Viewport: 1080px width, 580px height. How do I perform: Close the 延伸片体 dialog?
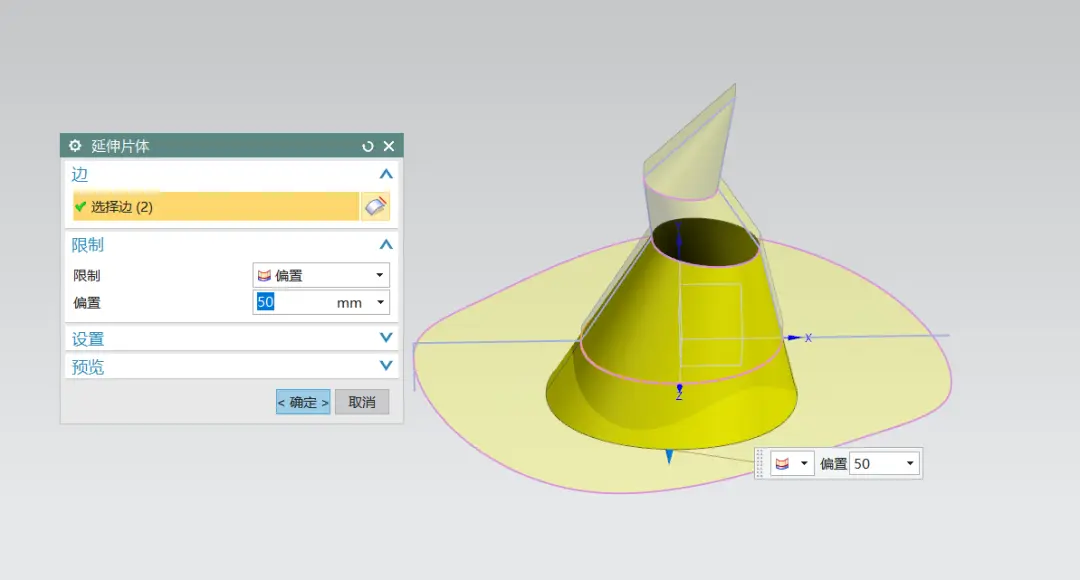(388, 146)
